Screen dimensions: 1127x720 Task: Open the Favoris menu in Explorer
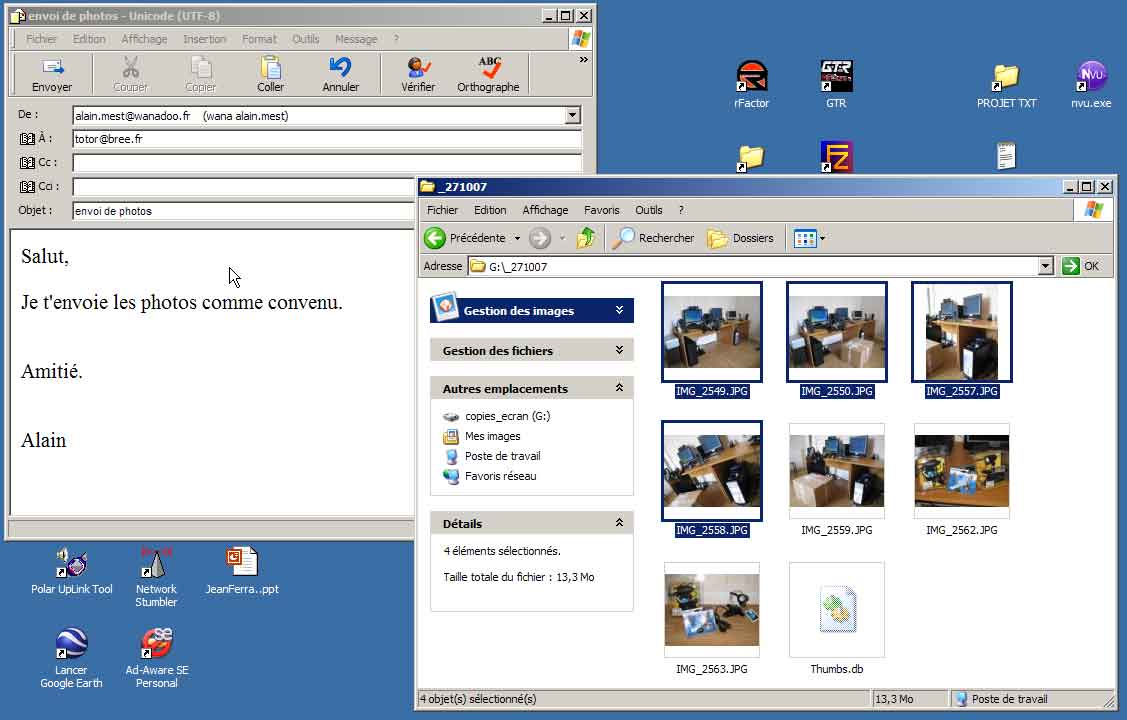[601, 210]
